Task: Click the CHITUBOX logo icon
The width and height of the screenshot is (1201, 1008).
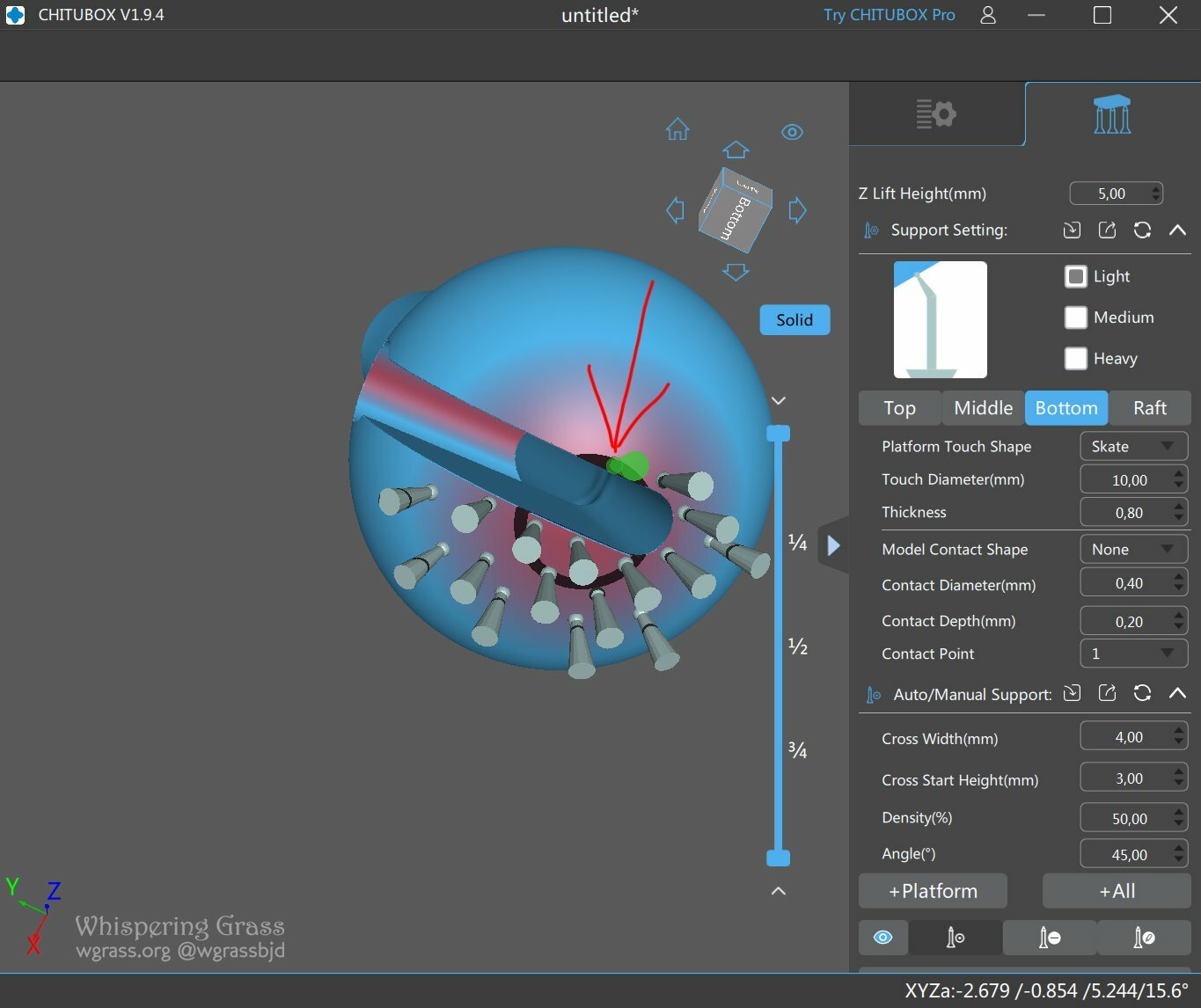Action: click(x=15, y=15)
